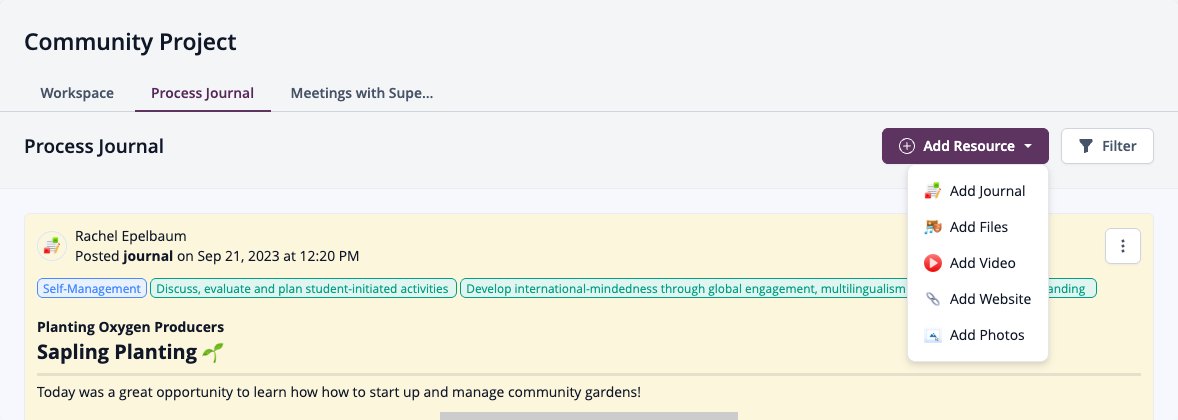This screenshot has width=1178, height=420.
Task: Click the Add Photos picture icon
Action: 932,335
